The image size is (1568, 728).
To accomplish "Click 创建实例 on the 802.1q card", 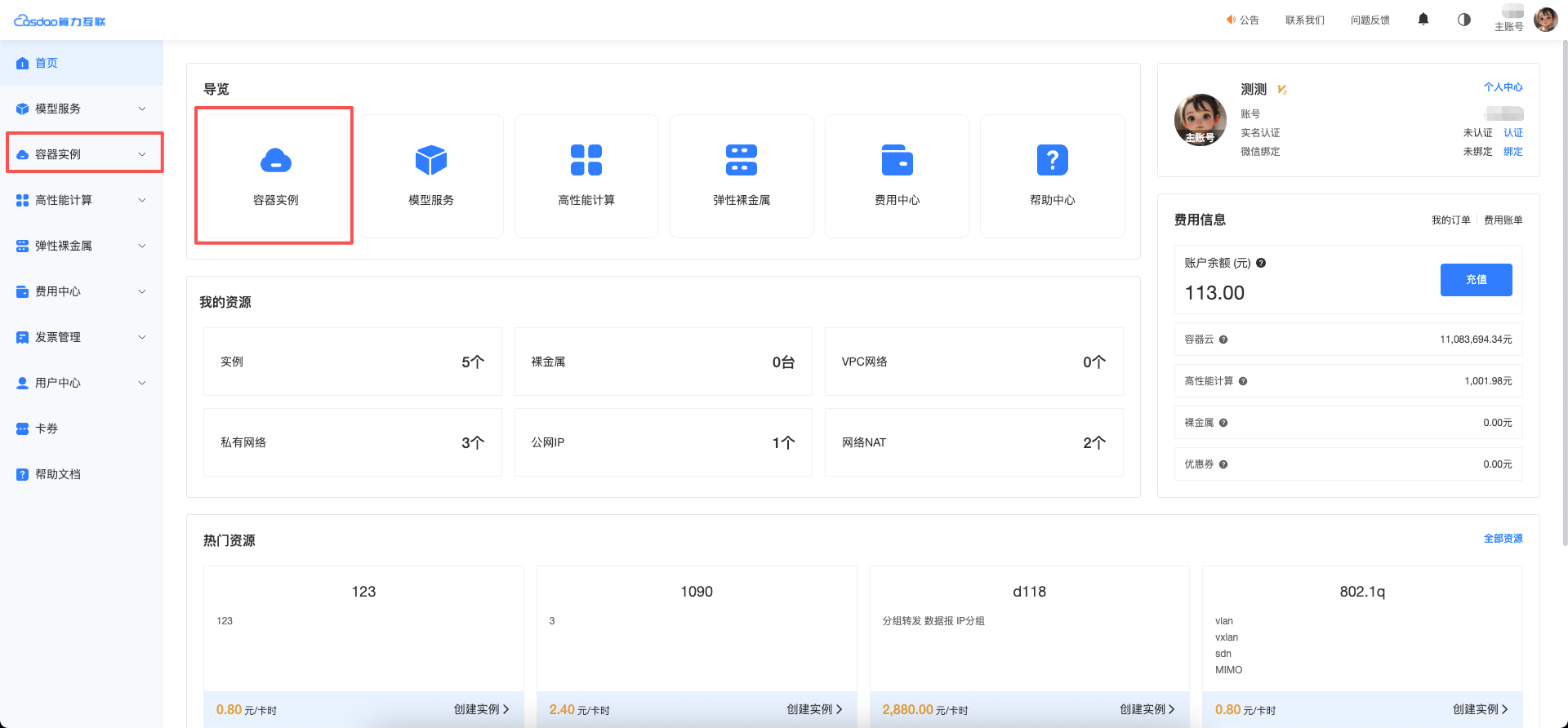I will tap(1481, 710).
